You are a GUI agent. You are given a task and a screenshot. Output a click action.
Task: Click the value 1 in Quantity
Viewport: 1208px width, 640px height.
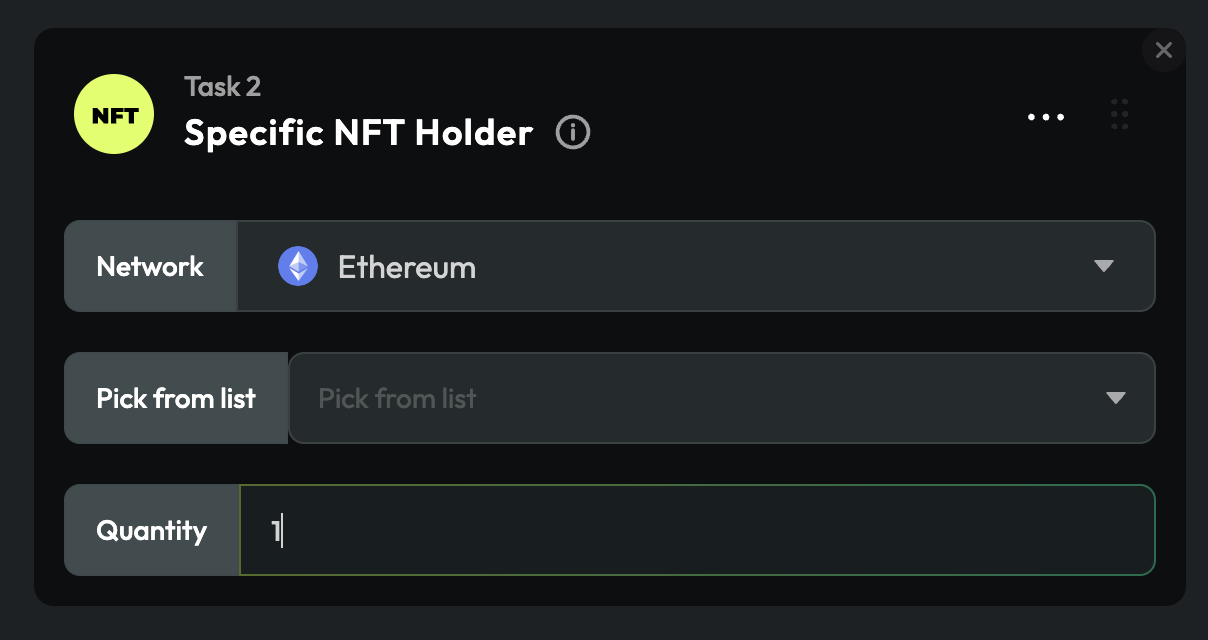[x=275, y=530]
